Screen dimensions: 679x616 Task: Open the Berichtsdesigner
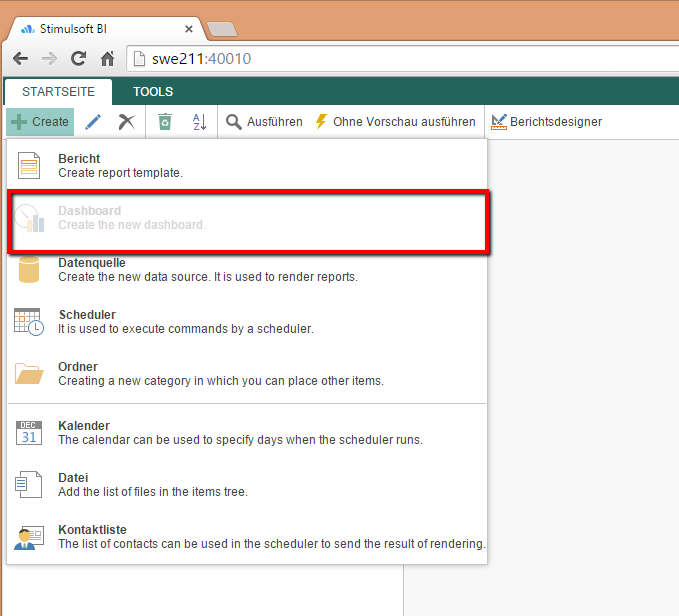[547, 122]
